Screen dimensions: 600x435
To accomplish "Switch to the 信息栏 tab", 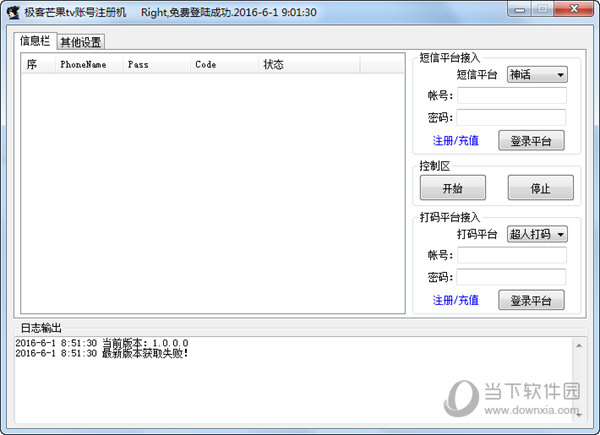I will coord(35,41).
